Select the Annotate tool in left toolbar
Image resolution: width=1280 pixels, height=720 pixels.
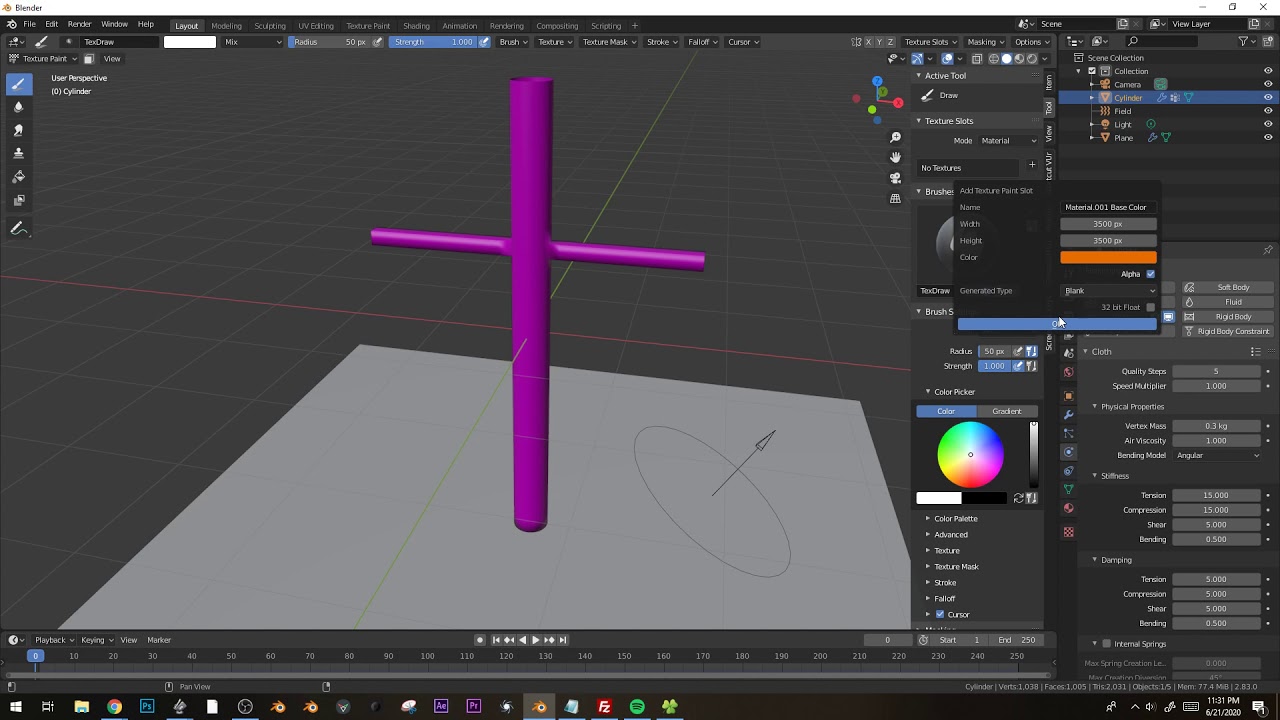point(18,229)
